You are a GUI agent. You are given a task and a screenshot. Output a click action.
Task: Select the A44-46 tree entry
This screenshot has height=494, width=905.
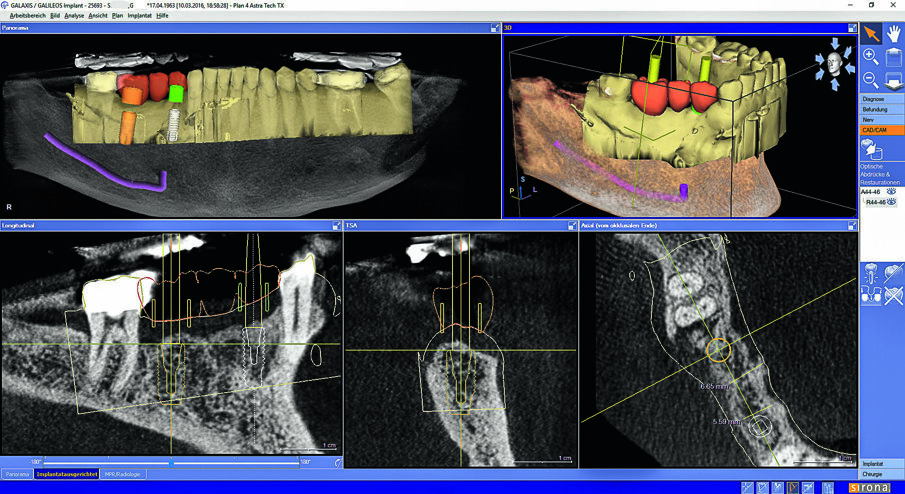[x=870, y=192]
